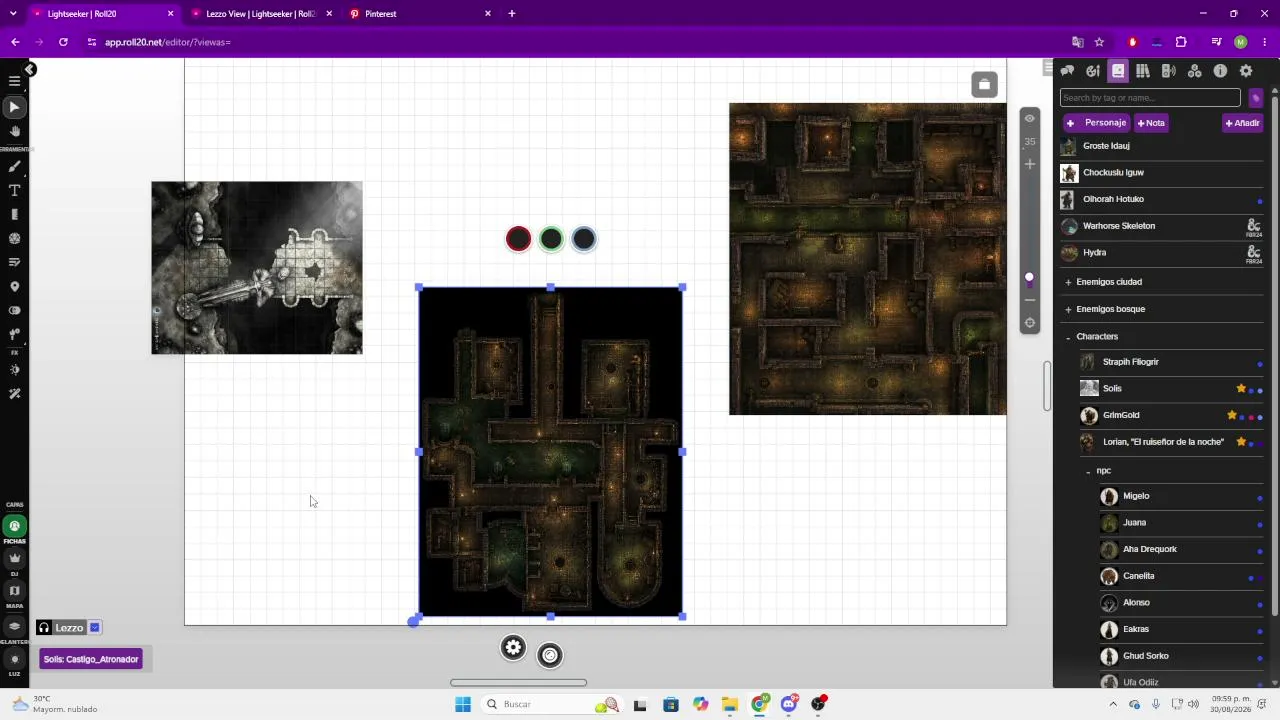This screenshot has height=720, width=1280.
Task: Add a new Personaje character
Action: 1097,123
